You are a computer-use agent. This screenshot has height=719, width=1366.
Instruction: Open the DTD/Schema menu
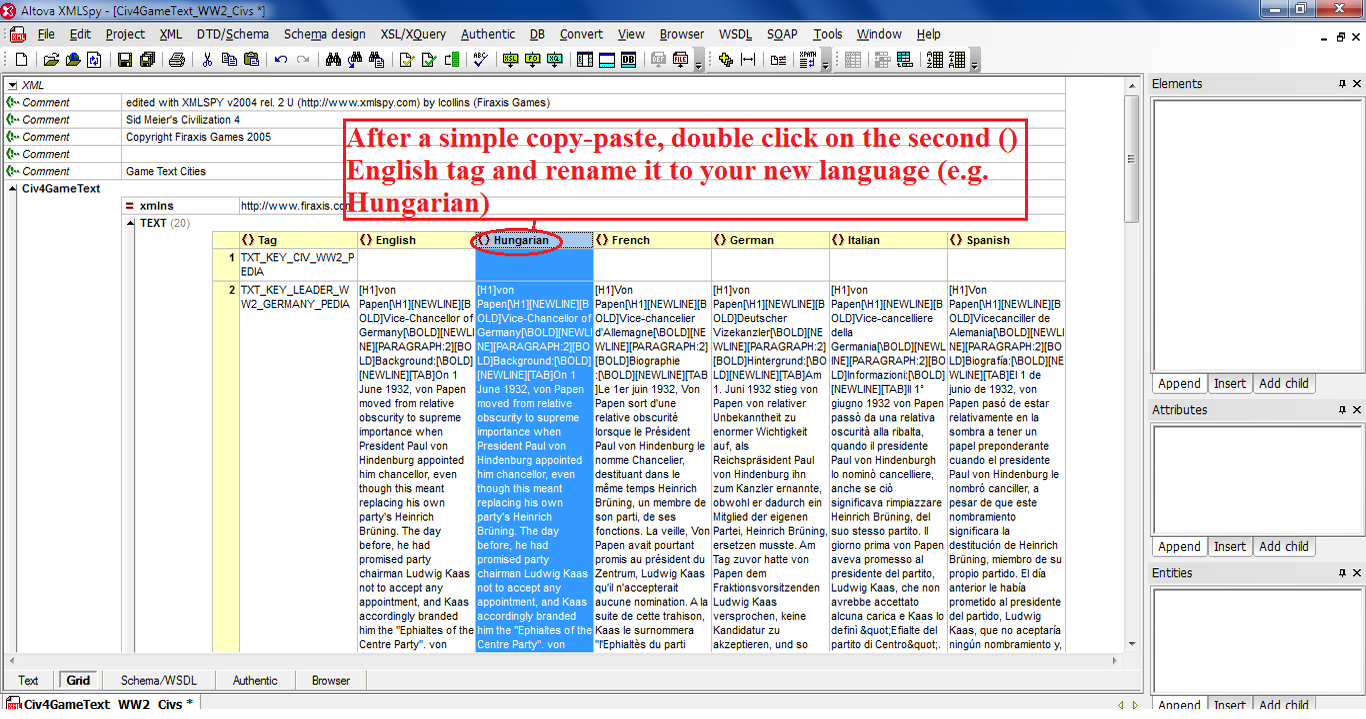coord(233,34)
